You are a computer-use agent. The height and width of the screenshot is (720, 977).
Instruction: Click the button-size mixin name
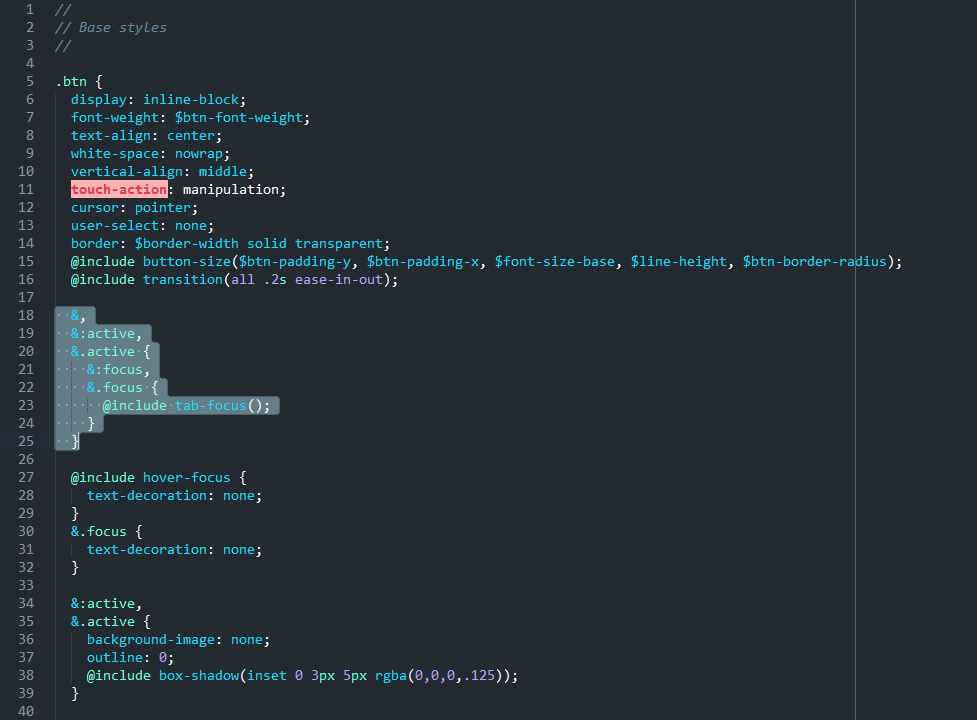tap(187, 262)
